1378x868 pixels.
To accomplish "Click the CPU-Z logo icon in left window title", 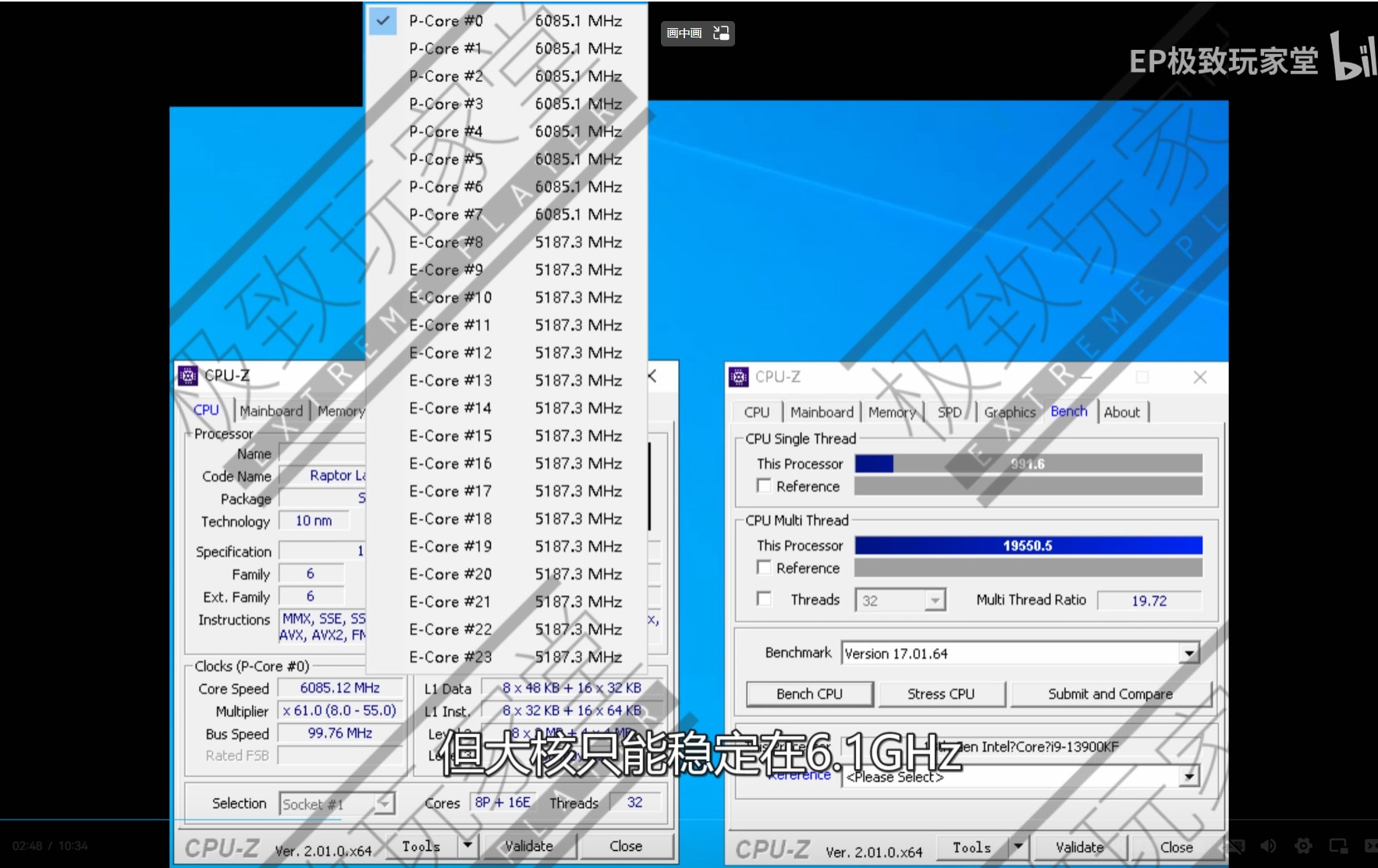I will pos(188,376).
